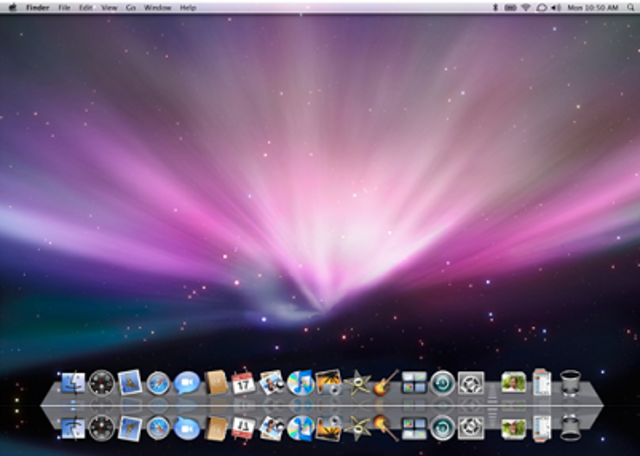This screenshot has height=456, width=640.
Task: Click the Mon 10:50 AM clock
Action: pyautogui.click(x=593, y=7)
